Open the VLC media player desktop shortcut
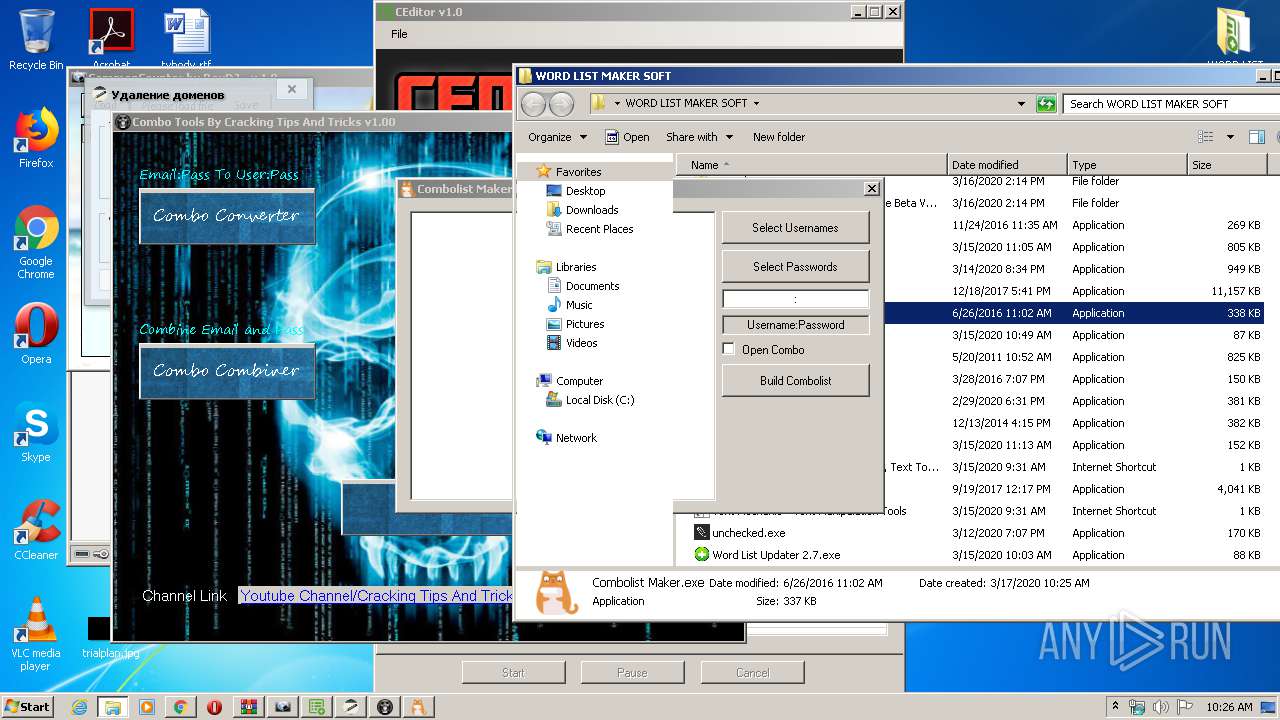 tap(36, 634)
